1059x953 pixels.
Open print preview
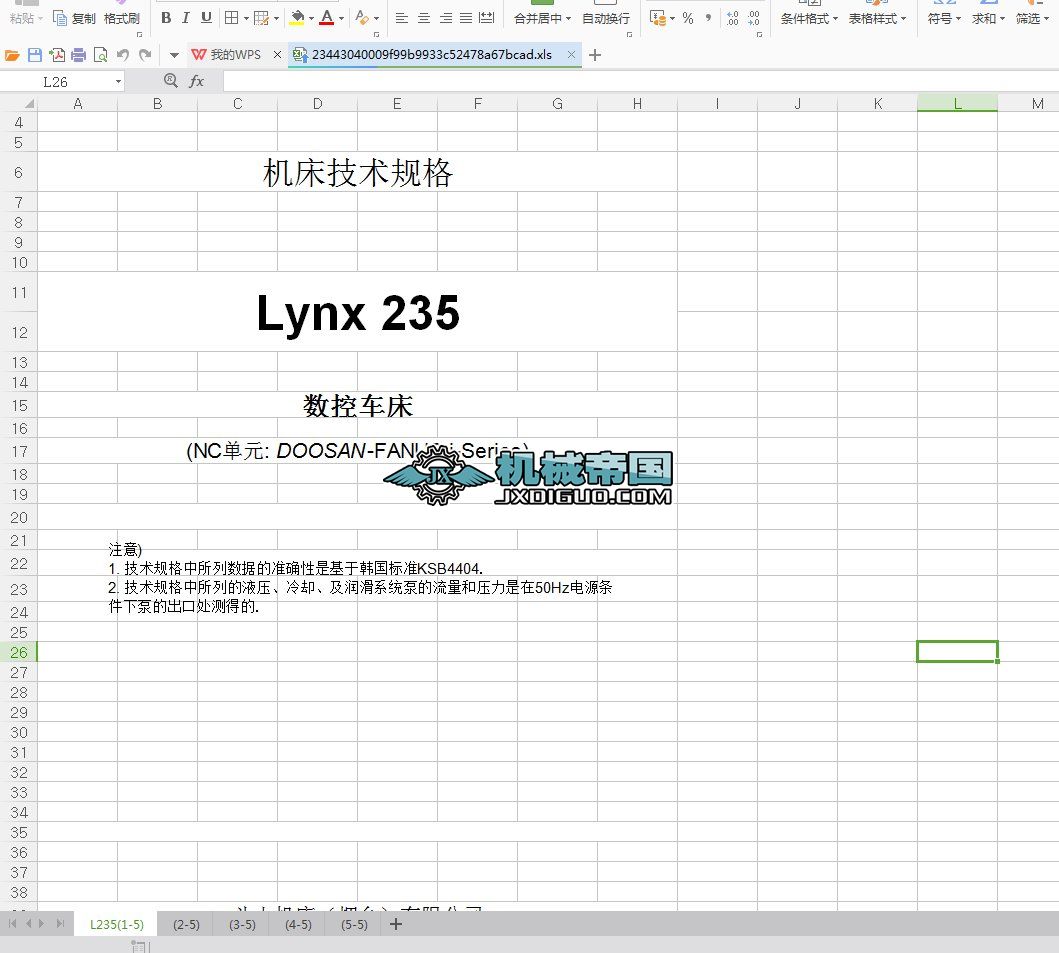[101, 55]
